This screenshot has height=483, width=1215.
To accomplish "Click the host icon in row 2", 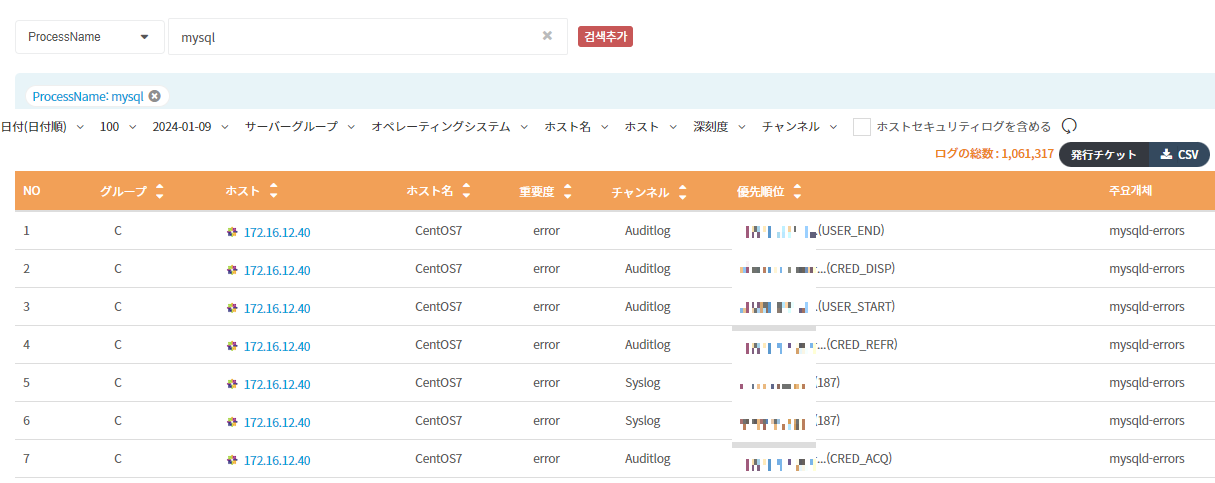I will coord(232,269).
